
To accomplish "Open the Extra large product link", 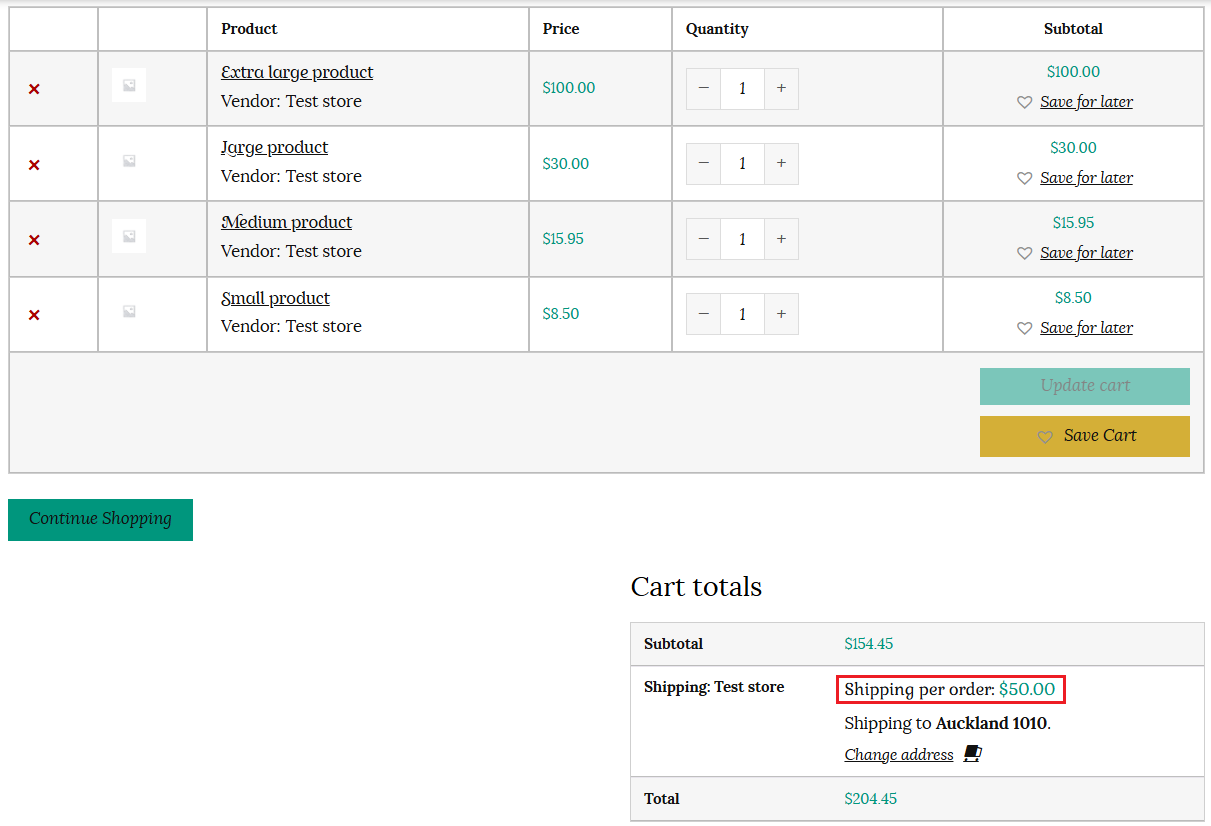I will (297, 72).
